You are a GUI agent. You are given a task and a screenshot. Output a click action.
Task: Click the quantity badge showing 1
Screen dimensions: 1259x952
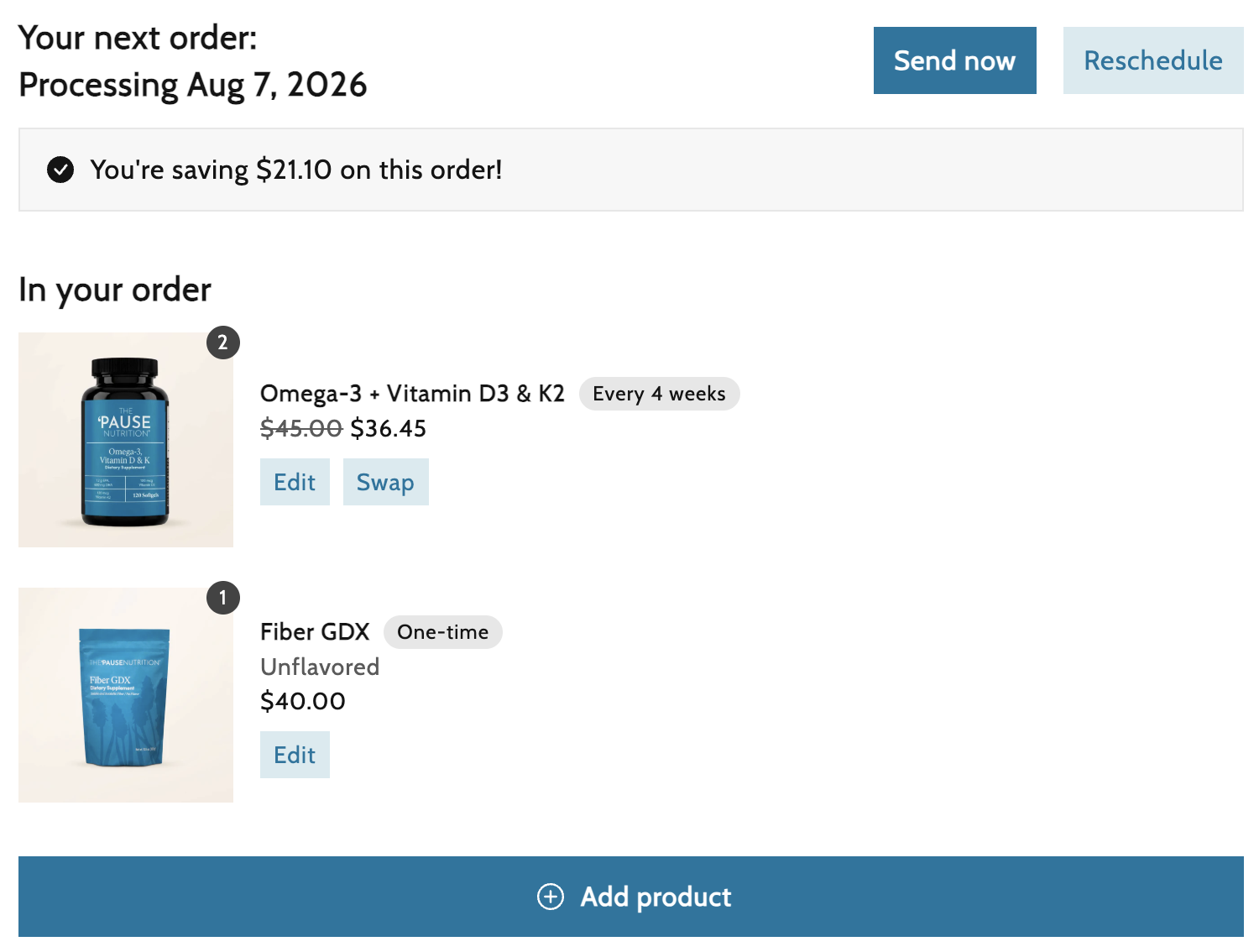223,598
